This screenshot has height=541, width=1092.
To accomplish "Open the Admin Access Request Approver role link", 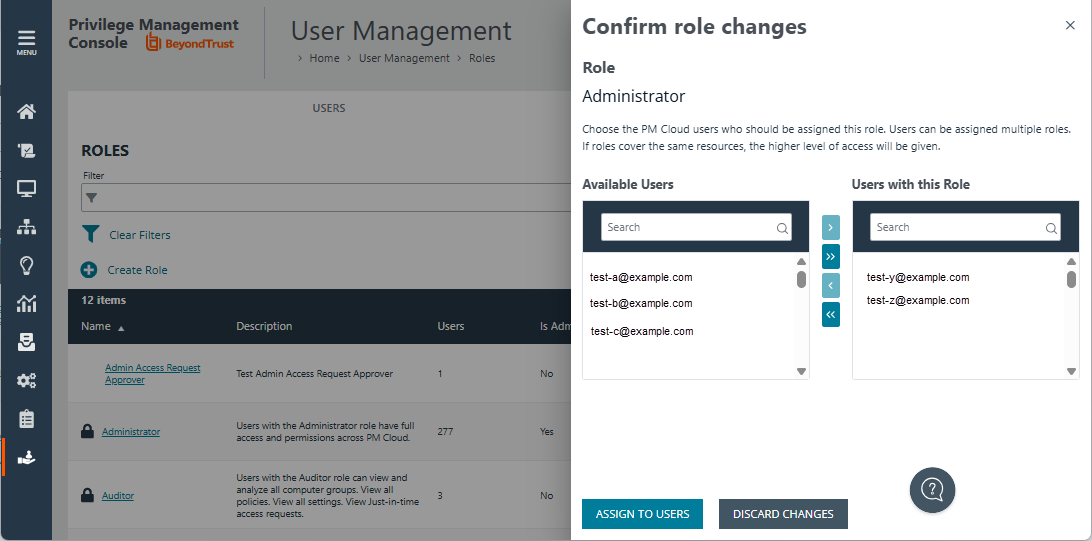I will [x=153, y=374].
